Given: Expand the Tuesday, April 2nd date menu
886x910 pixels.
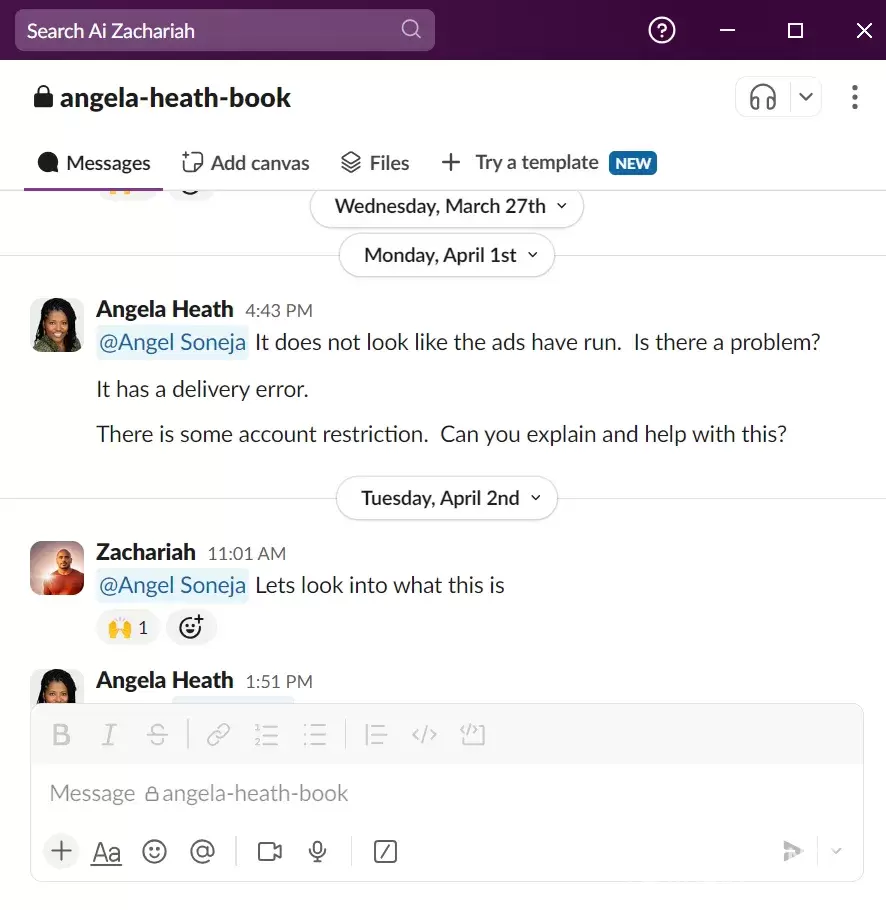Looking at the screenshot, I should [447, 498].
